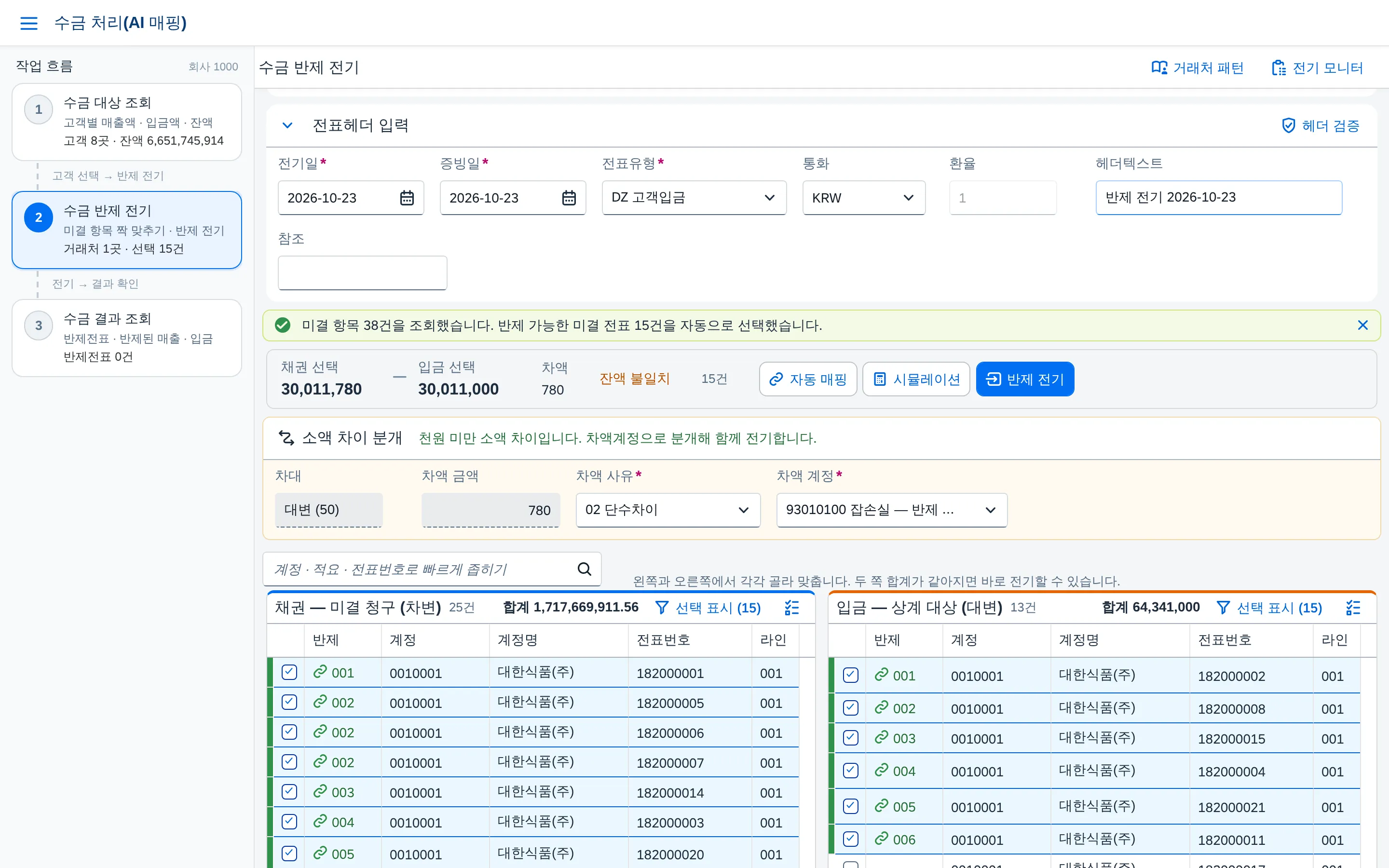This screenshot has width=1389, height=868.
Task: Uncheck 입금 row with 전표번호 182000002
Action: coord(851,675)
